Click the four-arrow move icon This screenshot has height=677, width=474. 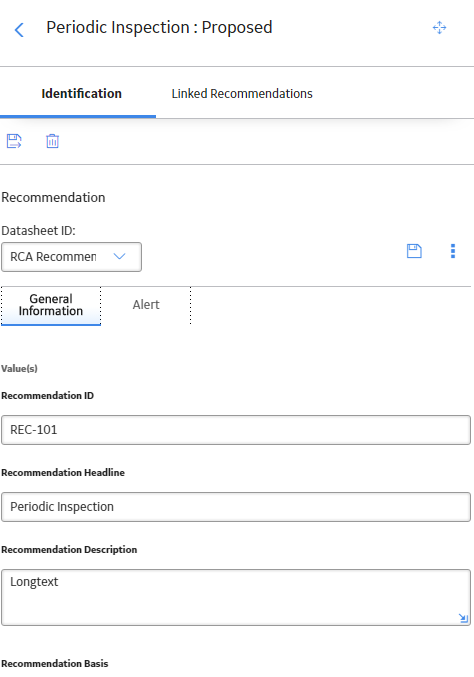pos(439,28)
